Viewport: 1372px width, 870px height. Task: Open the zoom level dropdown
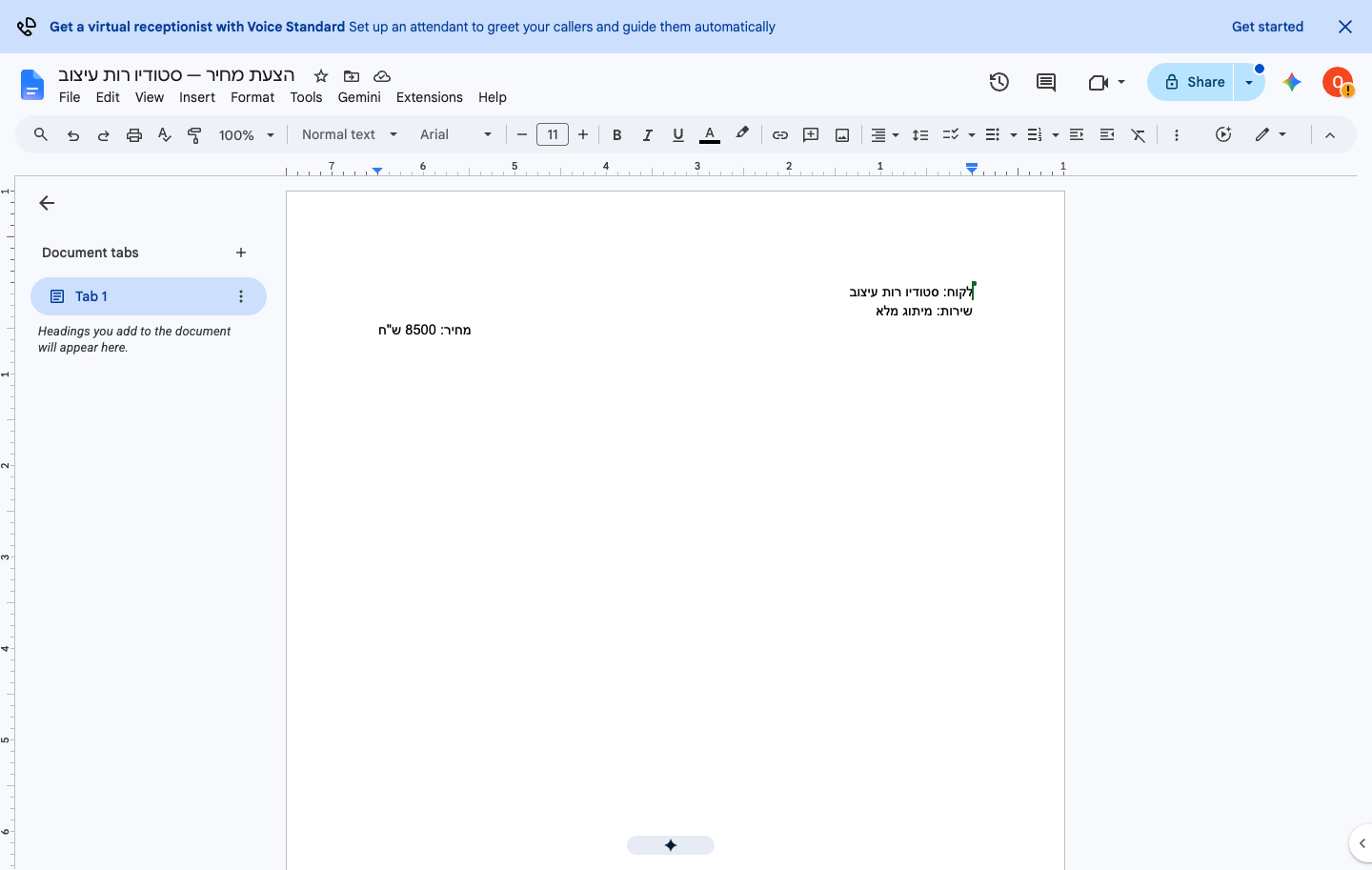pos(247,135)
